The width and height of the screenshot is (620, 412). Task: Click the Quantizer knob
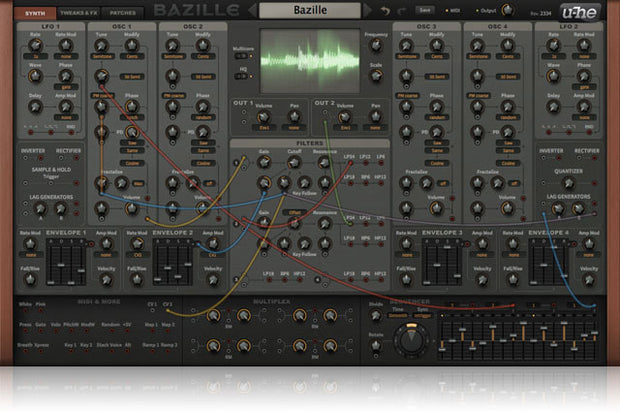coord(568,183)
